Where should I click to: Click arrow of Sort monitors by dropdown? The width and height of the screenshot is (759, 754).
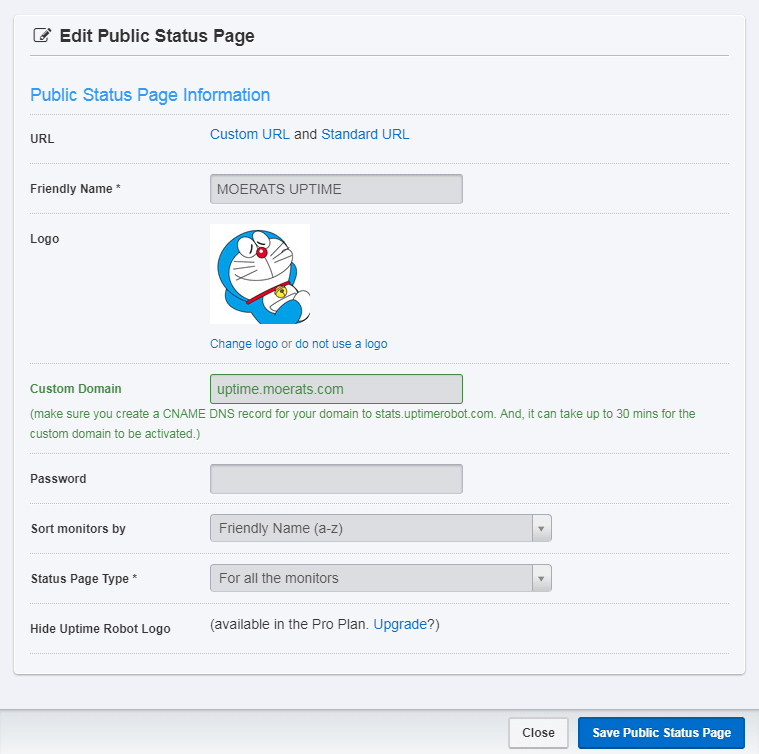click(541, 528)
